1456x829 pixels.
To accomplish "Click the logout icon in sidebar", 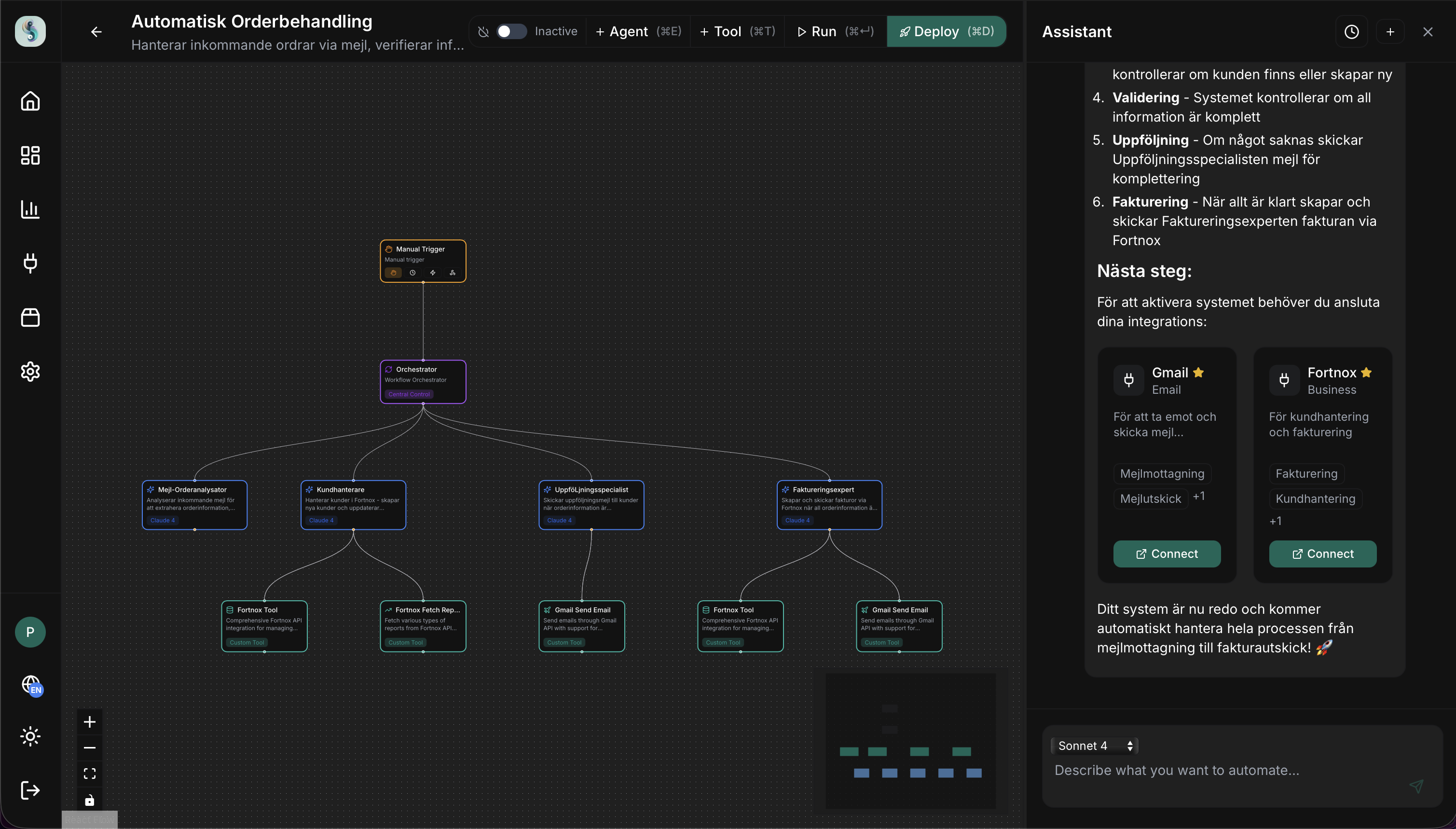I will (x=30, y=790).
